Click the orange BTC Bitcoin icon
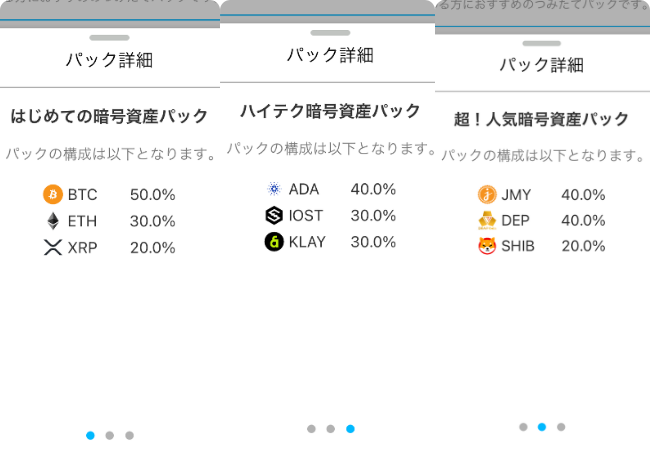 pos(53,194)
